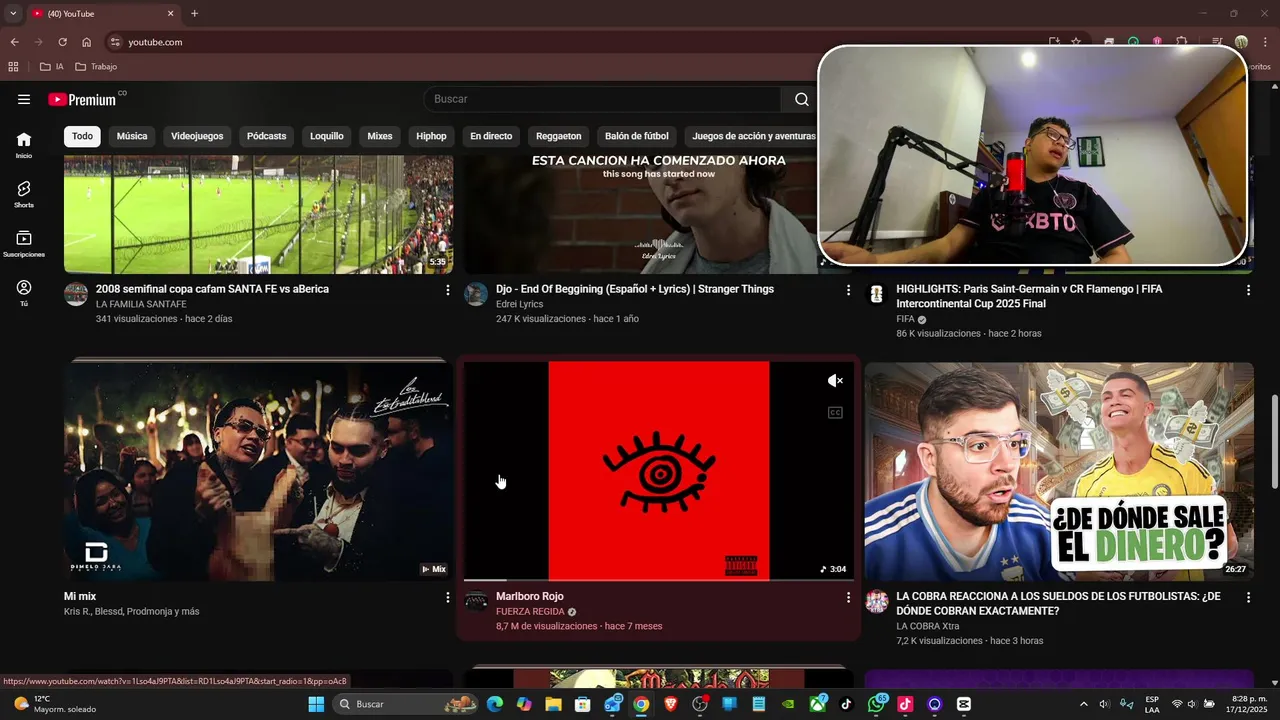The width and height of the screenshot is (1280, 720).
Task: Open options menu for Mi mix
Action: [x=447, y=597]
